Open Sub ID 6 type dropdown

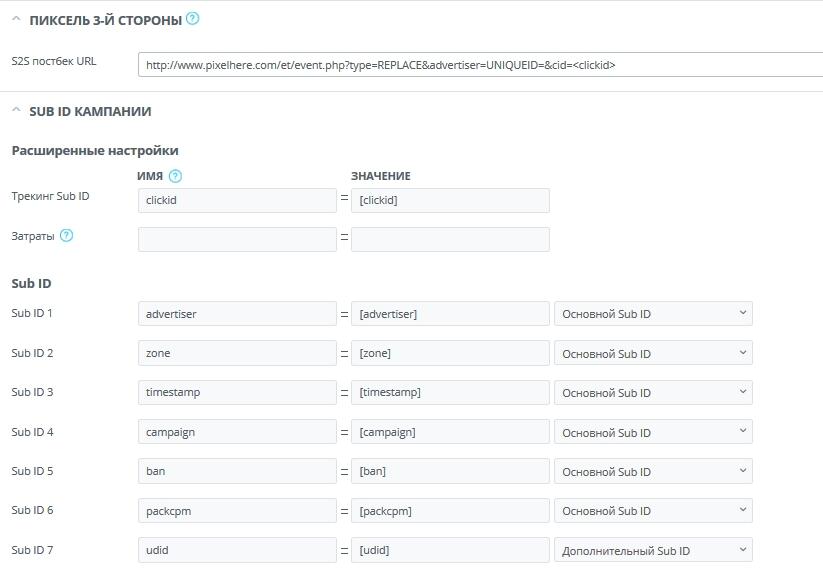click(653, 511)
